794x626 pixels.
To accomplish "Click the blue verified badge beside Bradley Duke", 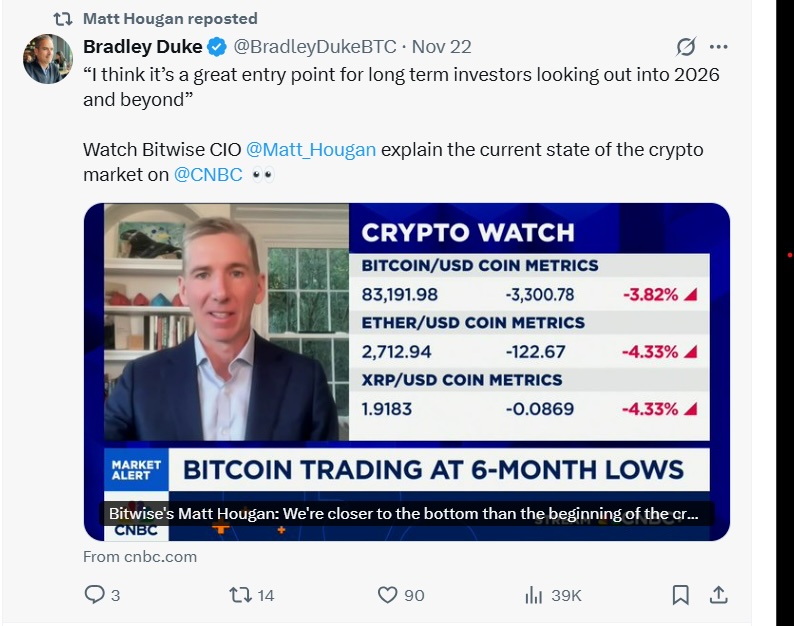I will [x=217, y=47].
